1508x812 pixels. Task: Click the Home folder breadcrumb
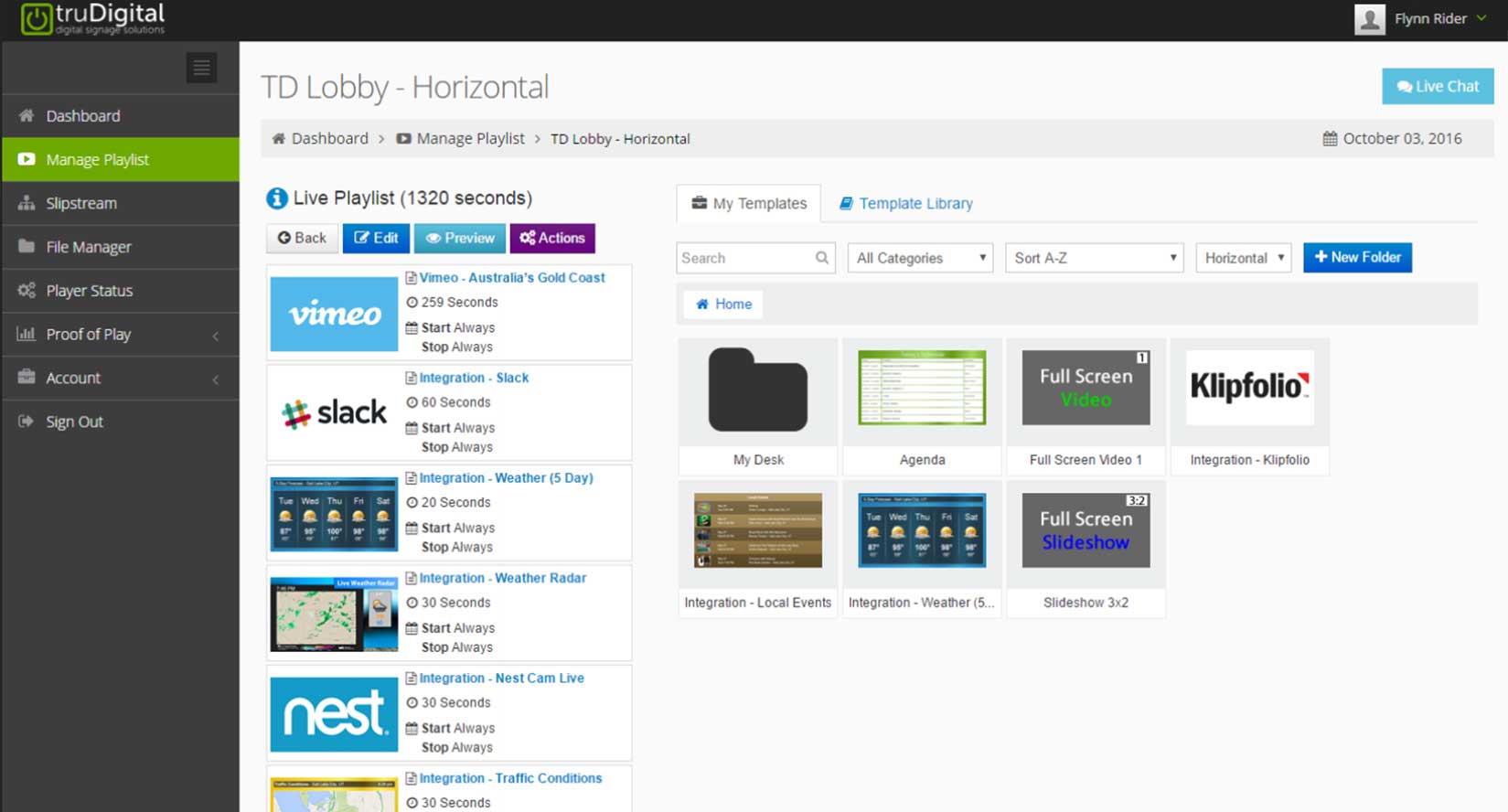point(723,304)
